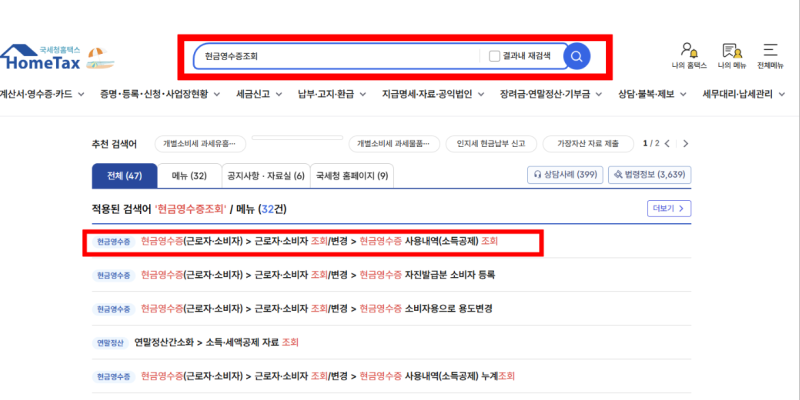This screenshot has height=400, width=800.
Task: Select the 전체 (47) tab
Action: (x=124, y=176)
